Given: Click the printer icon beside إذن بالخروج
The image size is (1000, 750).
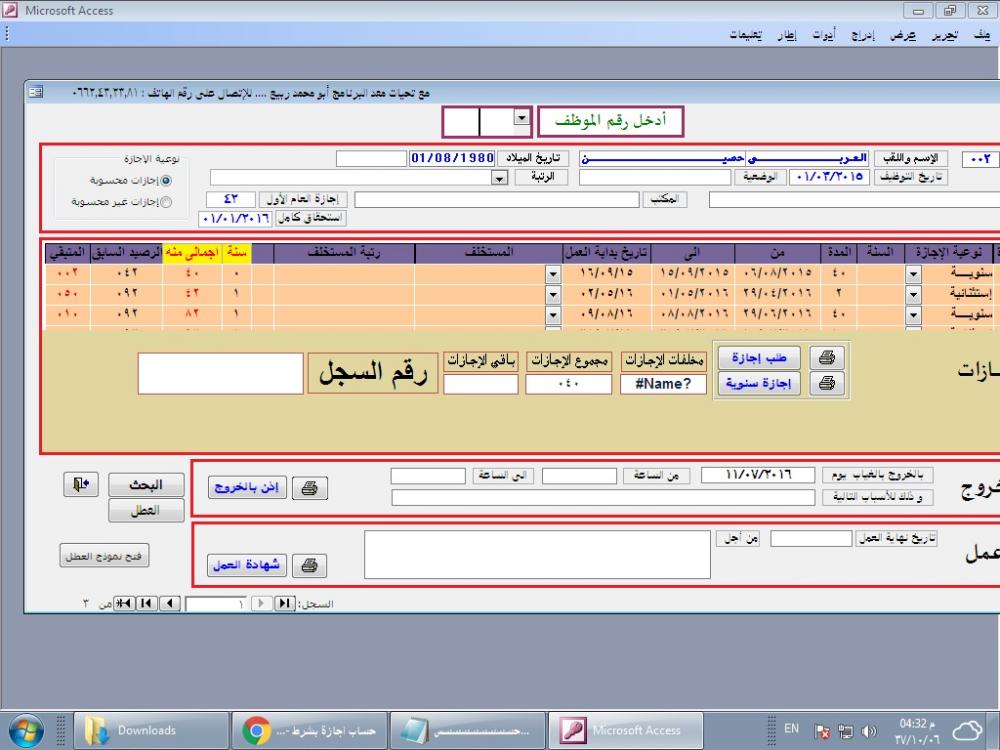Looking at the screenshot, I should point(309,488).
